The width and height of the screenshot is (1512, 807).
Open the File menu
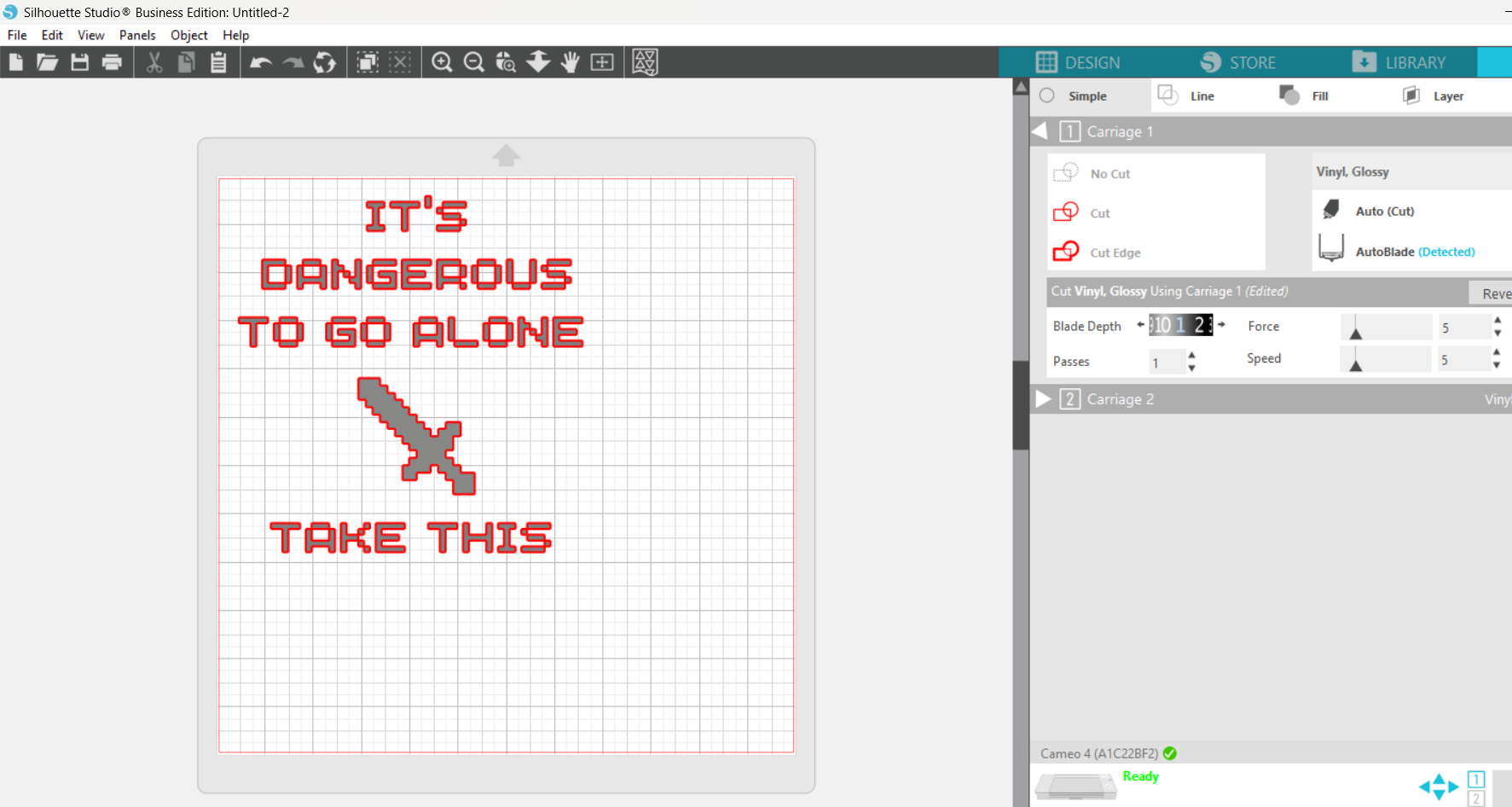[17, 35]
